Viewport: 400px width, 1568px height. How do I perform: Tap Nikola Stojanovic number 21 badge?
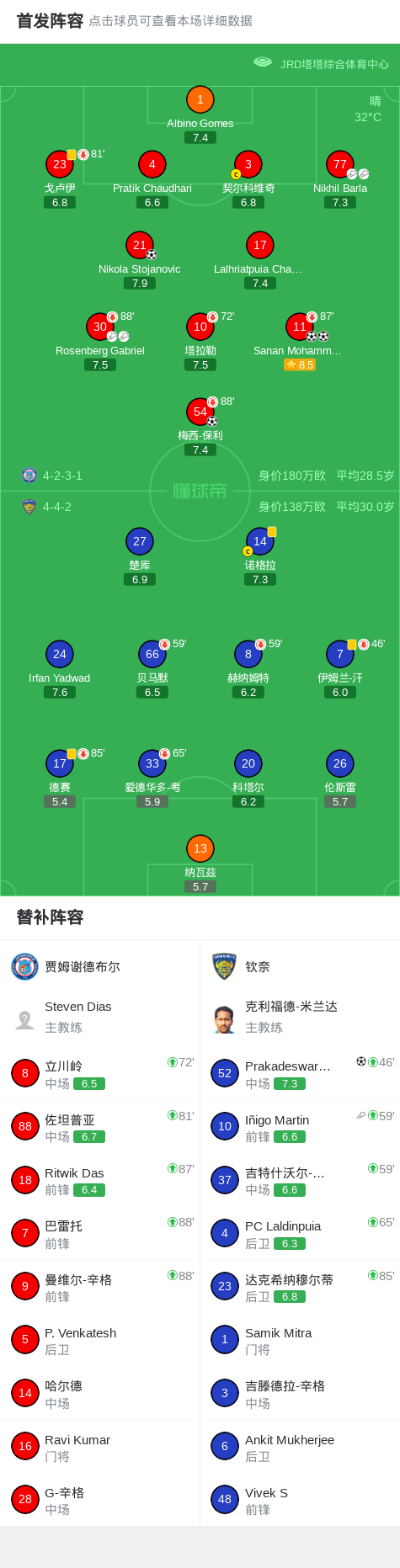pyautogui.click(x=140, y=245)
